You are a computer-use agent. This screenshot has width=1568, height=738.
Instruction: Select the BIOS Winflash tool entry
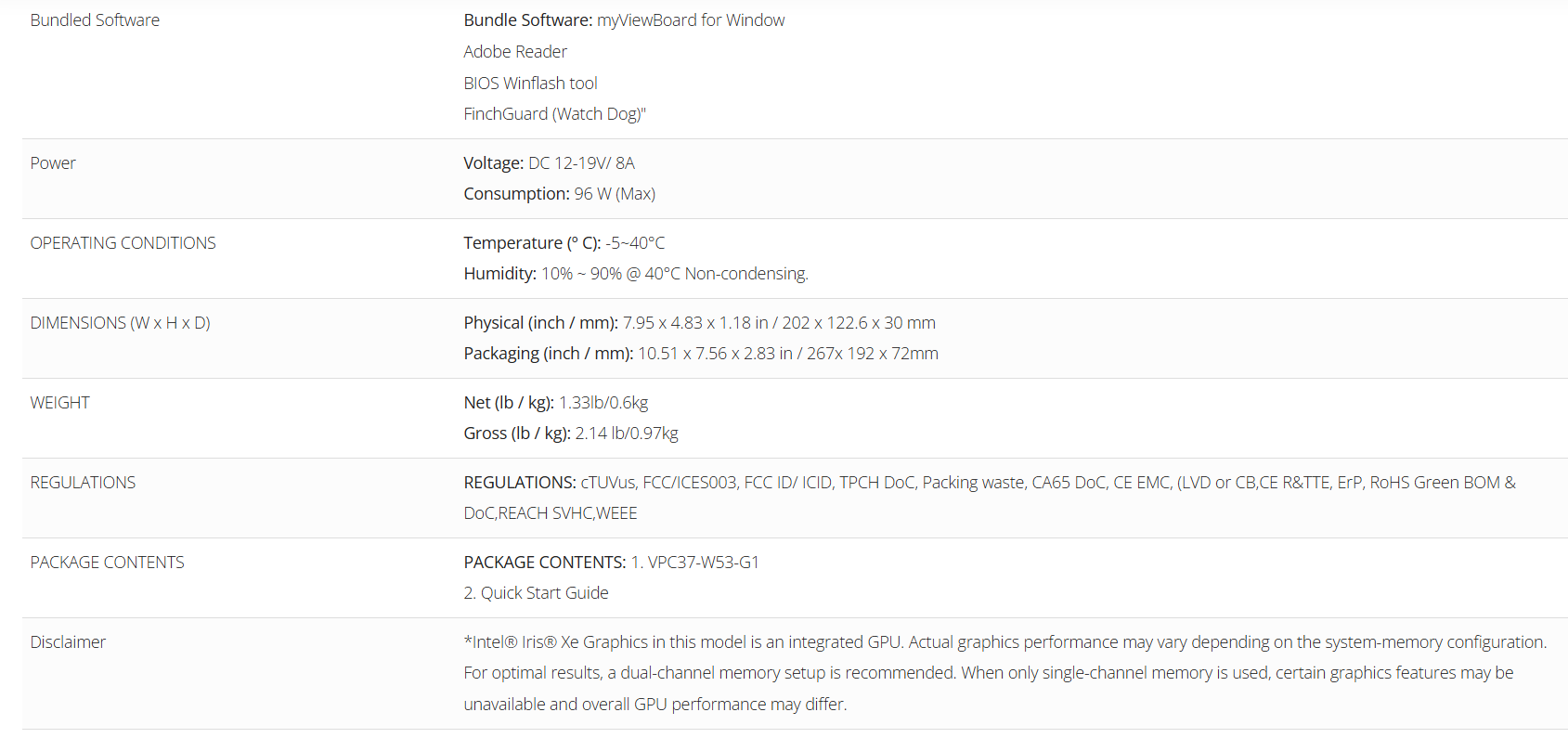(530, 84)
